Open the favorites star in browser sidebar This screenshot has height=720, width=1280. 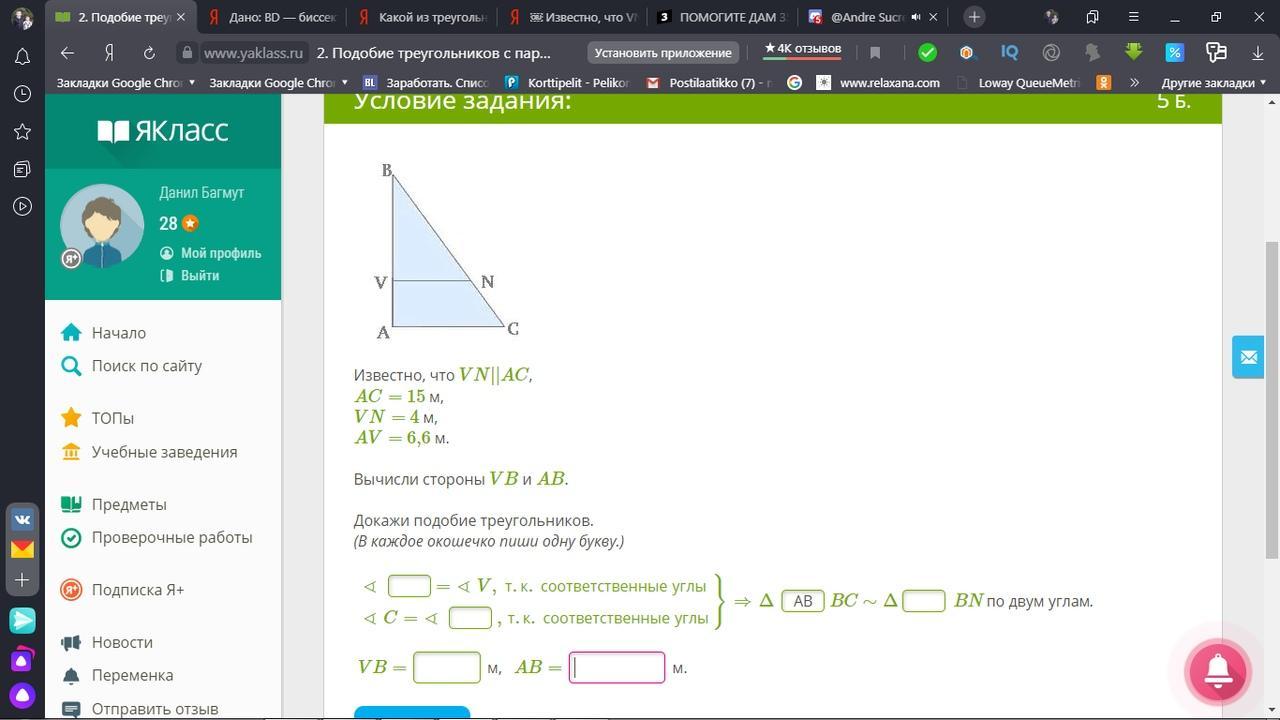pyautogui.click(x=22, y=132)
